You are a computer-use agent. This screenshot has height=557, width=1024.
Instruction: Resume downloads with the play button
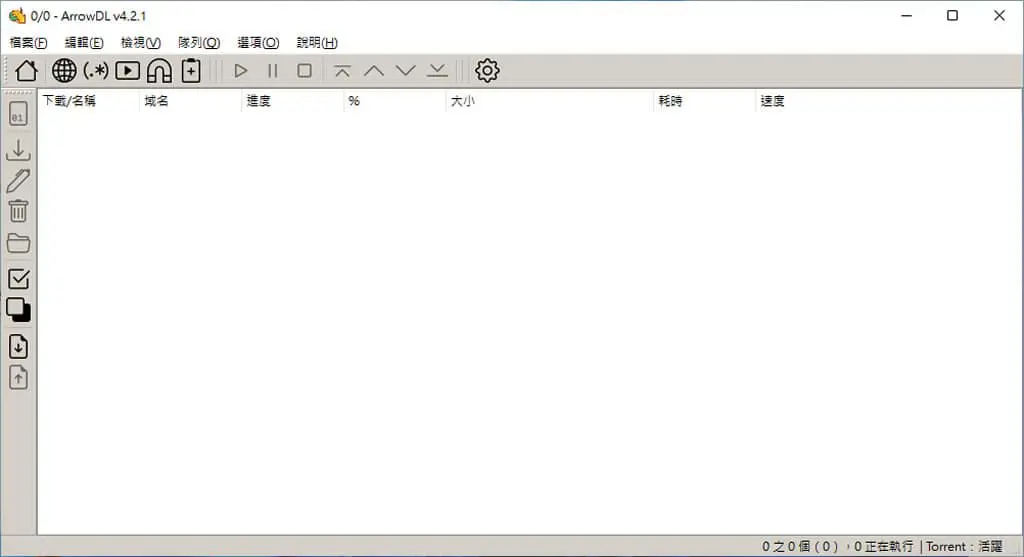241,71
